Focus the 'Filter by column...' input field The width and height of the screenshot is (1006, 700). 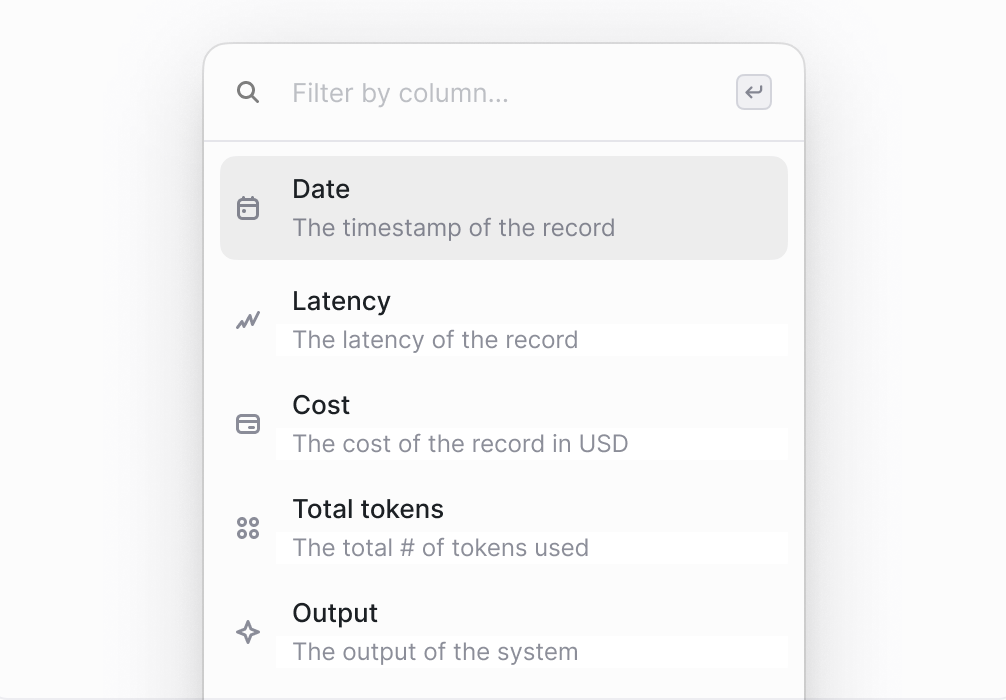point(507,93)
